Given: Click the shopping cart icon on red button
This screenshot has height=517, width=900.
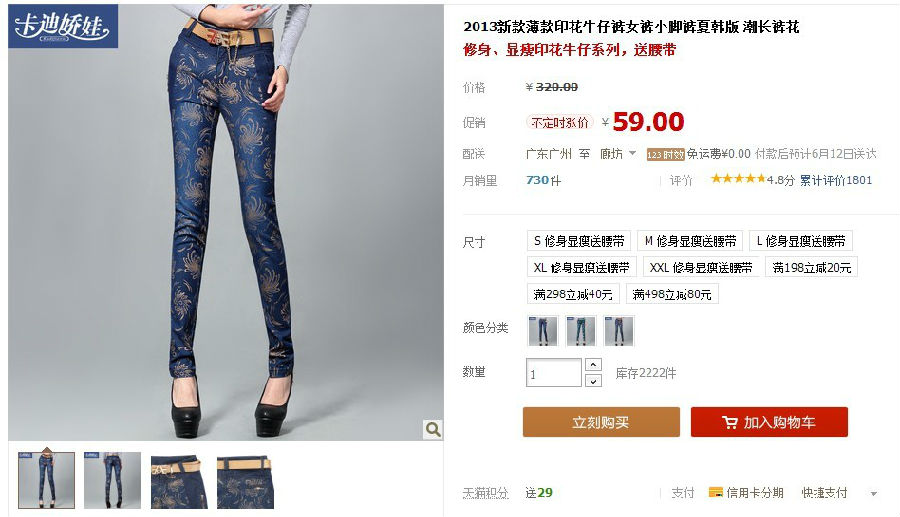Looking at the screenshot, I should tap(730, 422).
